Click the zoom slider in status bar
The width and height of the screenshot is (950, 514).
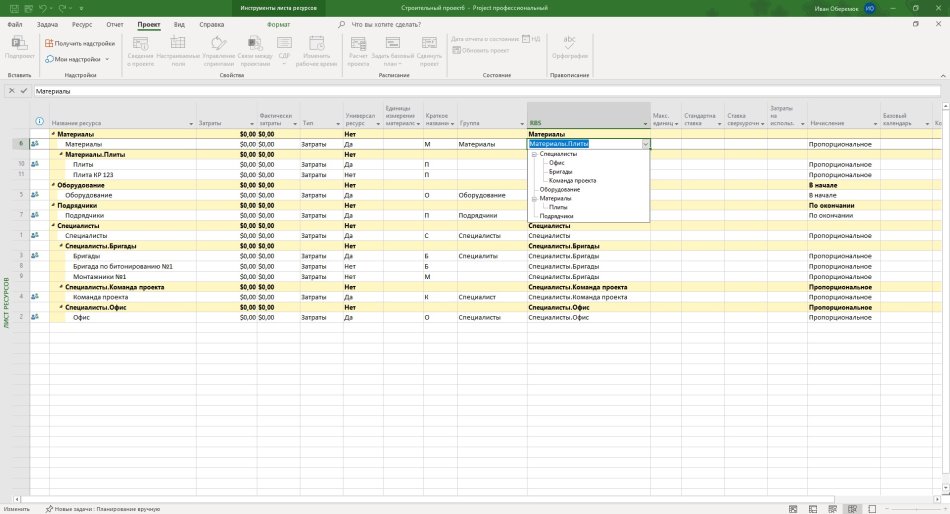pos(915,509)
